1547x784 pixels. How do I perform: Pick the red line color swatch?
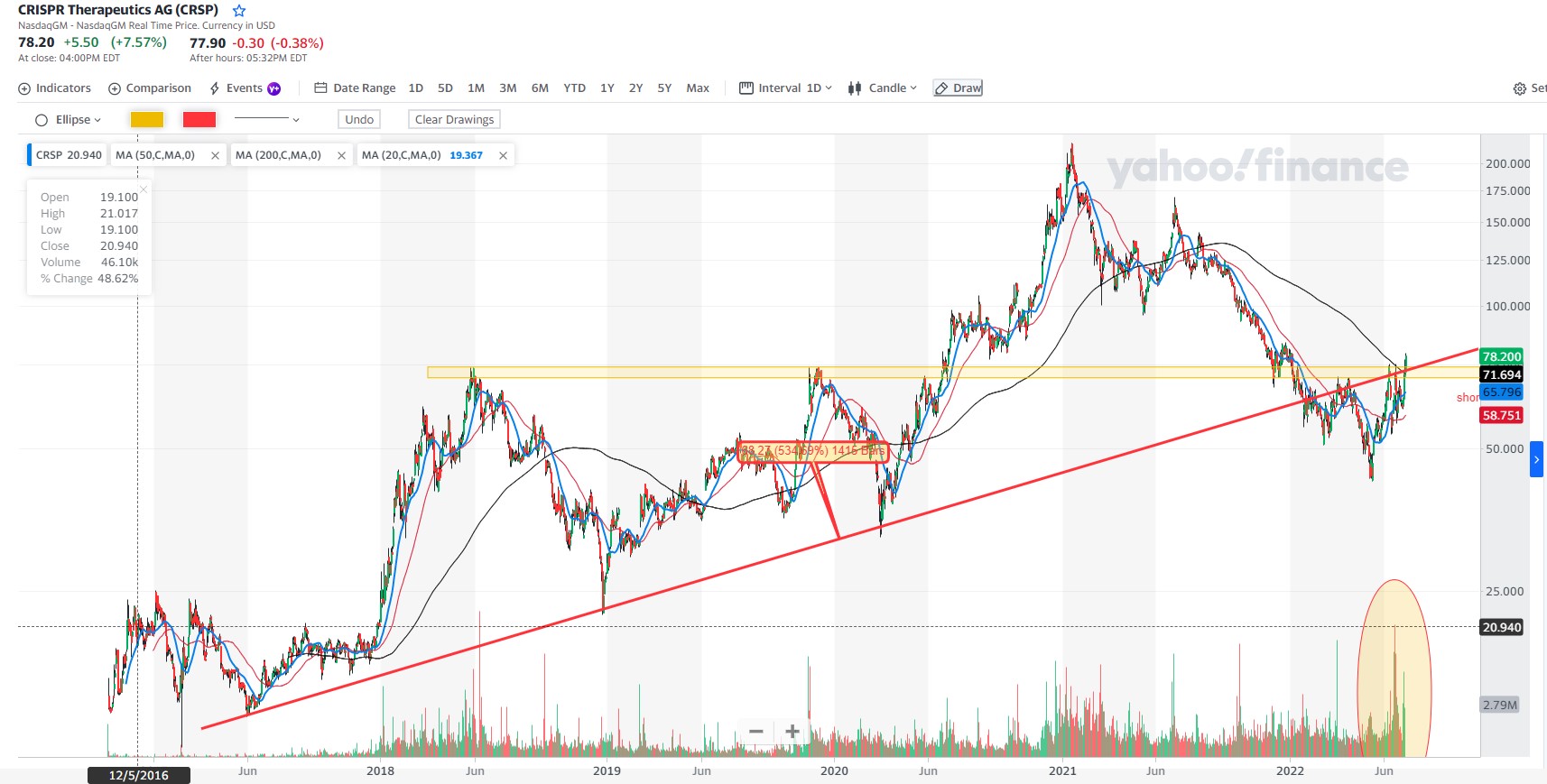pyautogui.click(x=199, y=120)
